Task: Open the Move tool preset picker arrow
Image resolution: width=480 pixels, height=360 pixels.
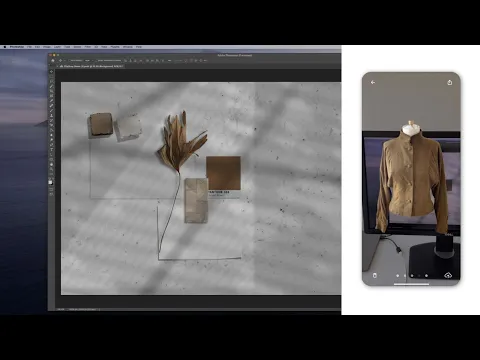Action: point(65,60)
